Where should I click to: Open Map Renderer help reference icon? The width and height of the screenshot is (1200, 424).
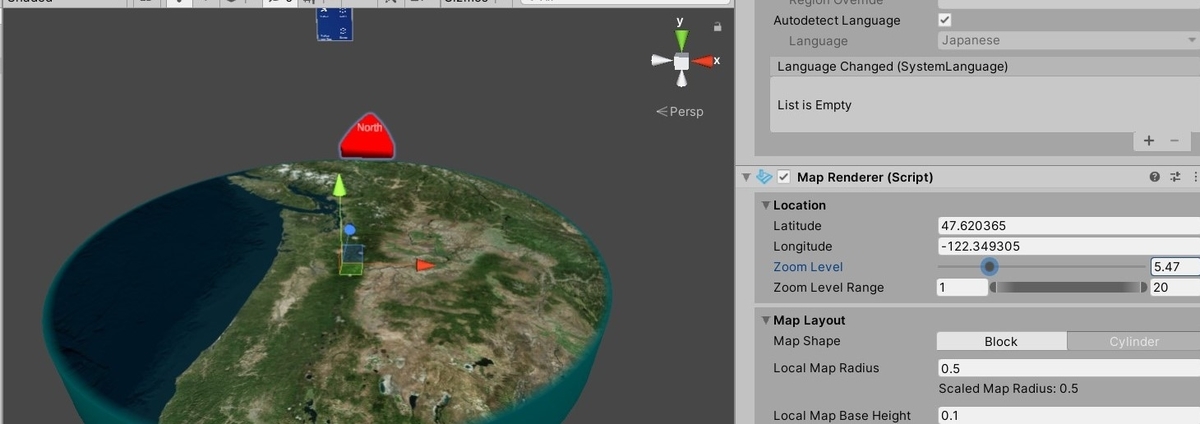(1155, 177)
